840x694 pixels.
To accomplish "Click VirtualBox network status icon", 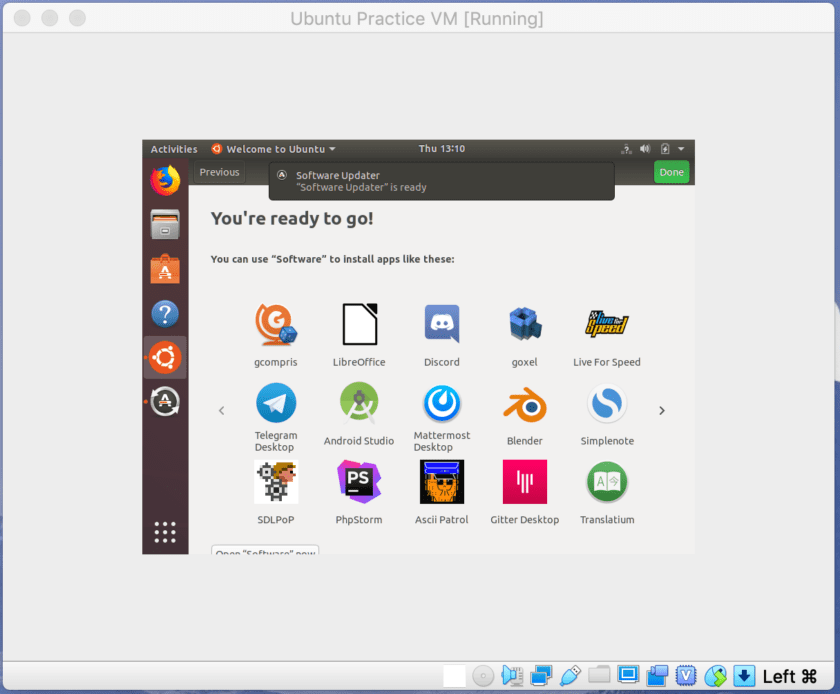I will coord(541,676).
